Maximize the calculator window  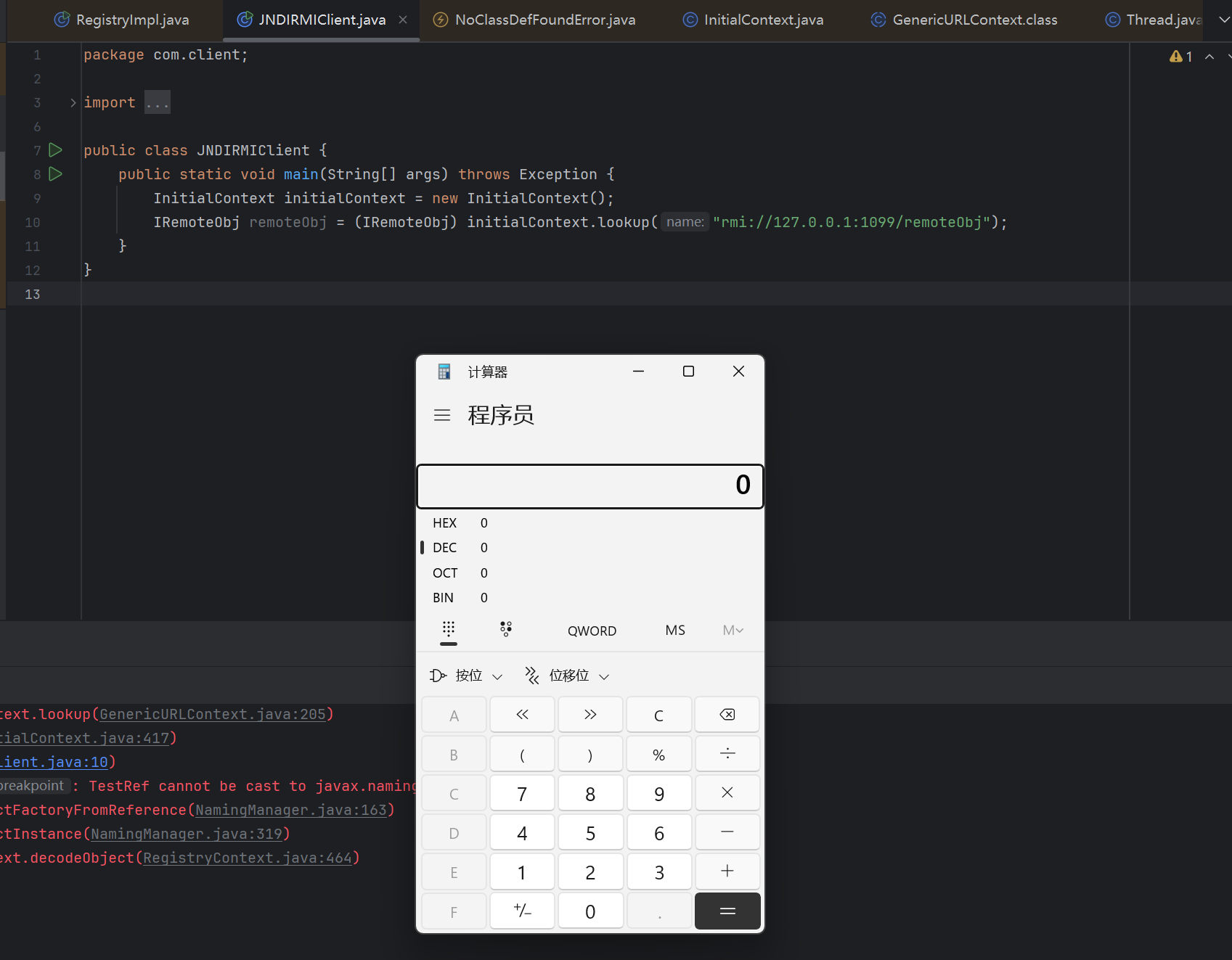point(688,372)
